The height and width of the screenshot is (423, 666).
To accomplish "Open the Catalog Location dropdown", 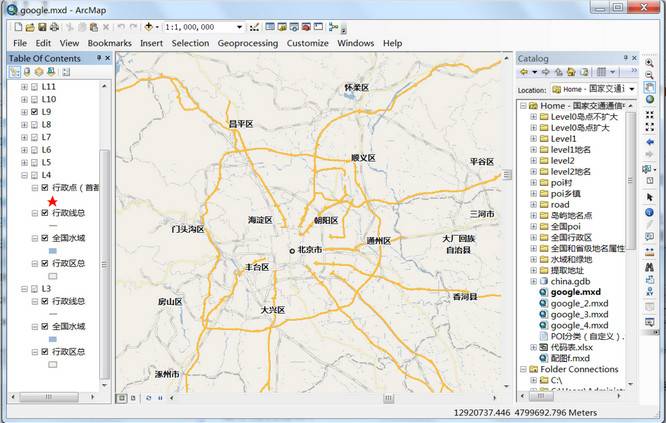I will click(632, 89).
